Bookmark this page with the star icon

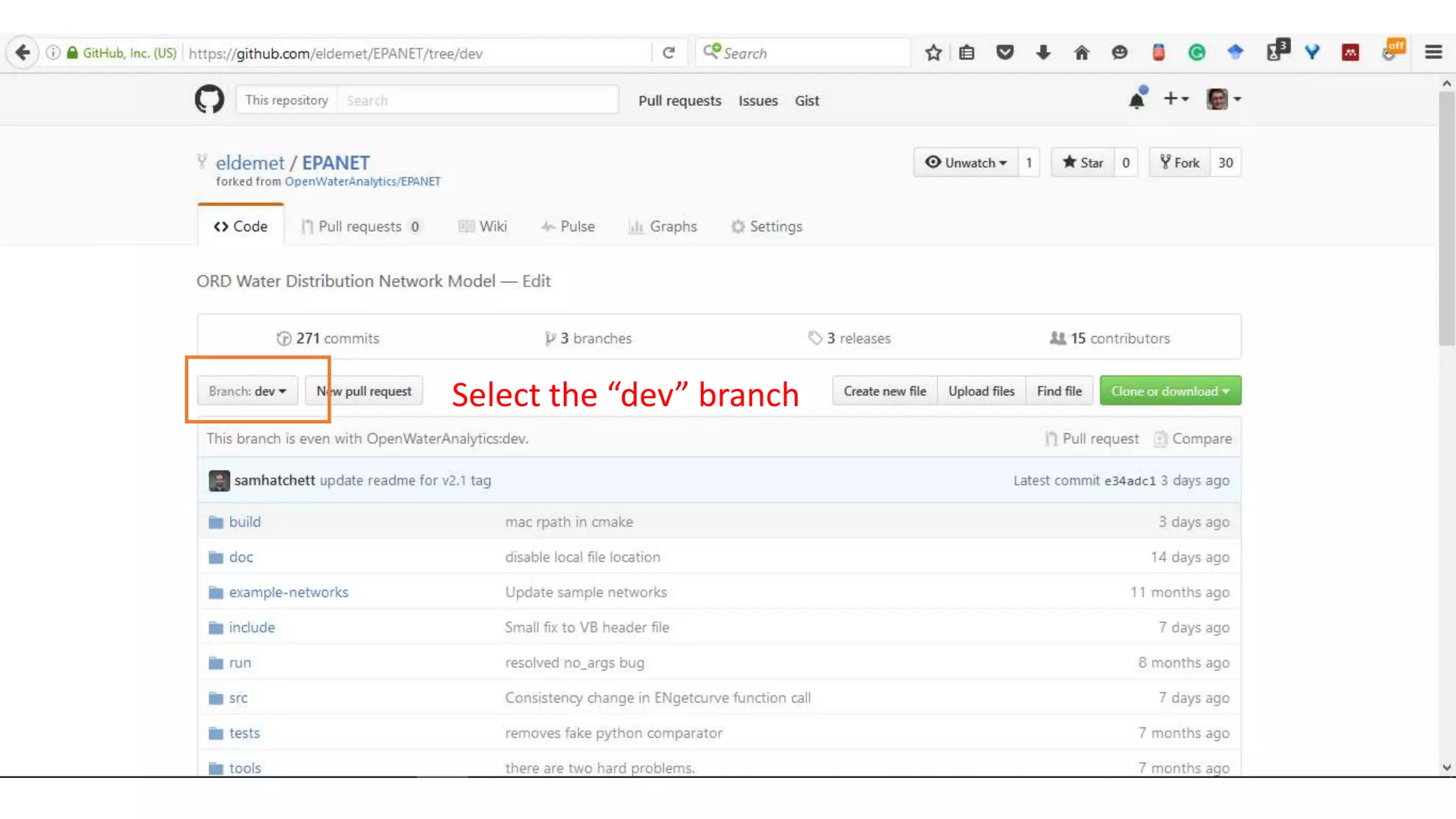pos(933,53)
